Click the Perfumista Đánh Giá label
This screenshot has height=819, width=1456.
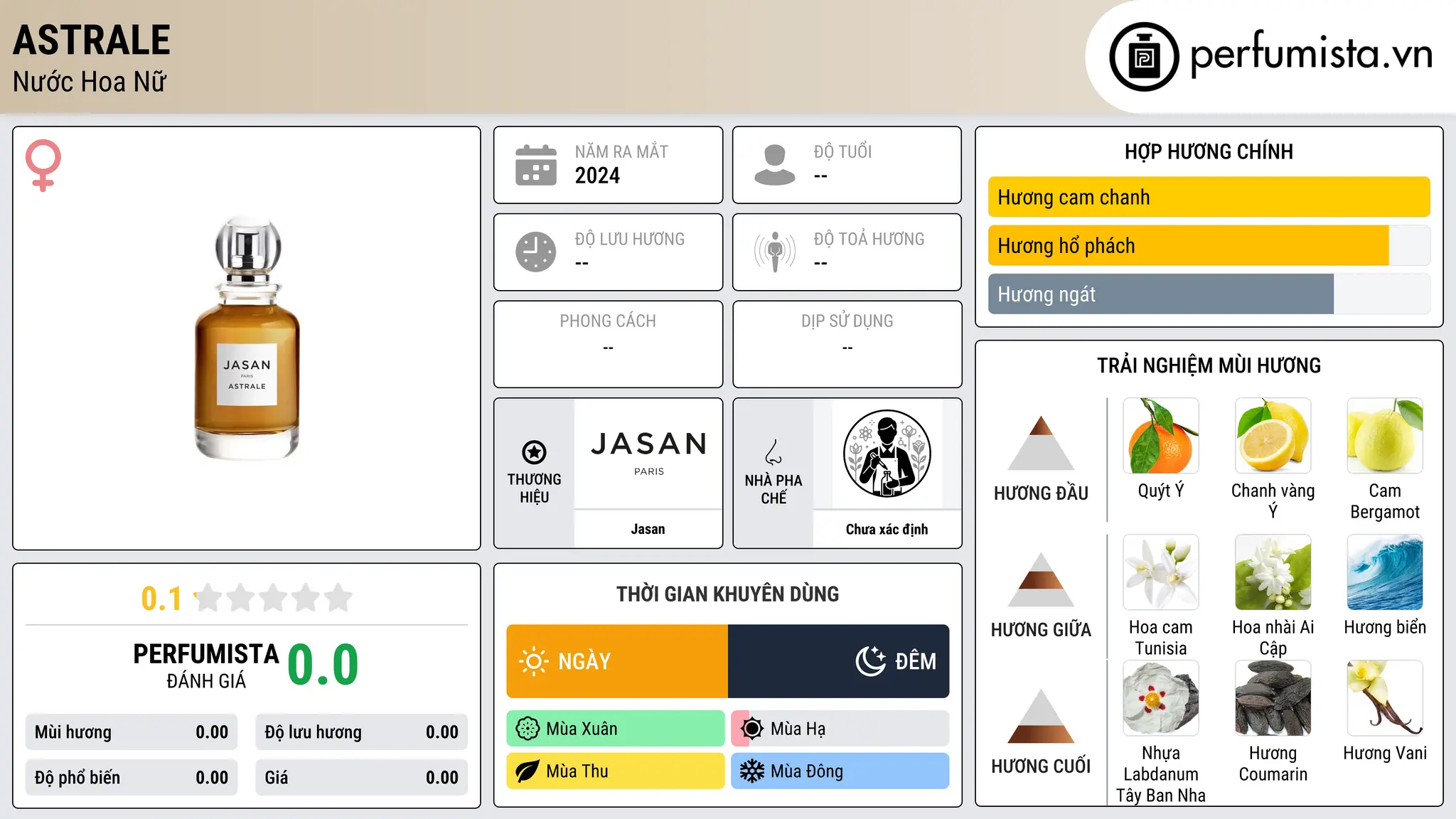coord(206,665)
